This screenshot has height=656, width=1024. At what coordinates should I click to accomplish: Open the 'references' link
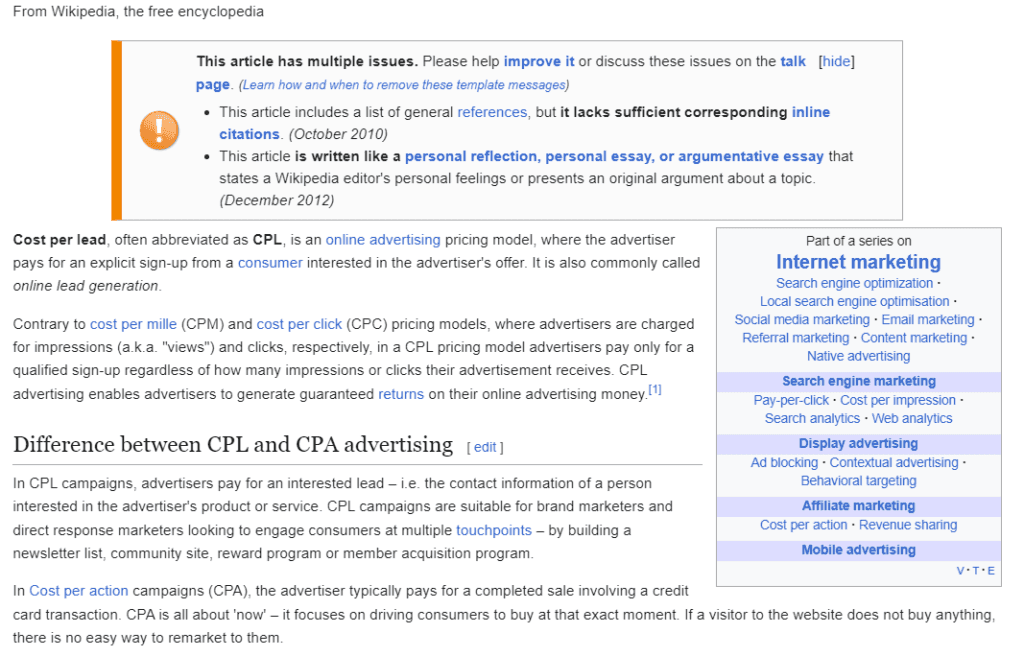tap(492, 112)
